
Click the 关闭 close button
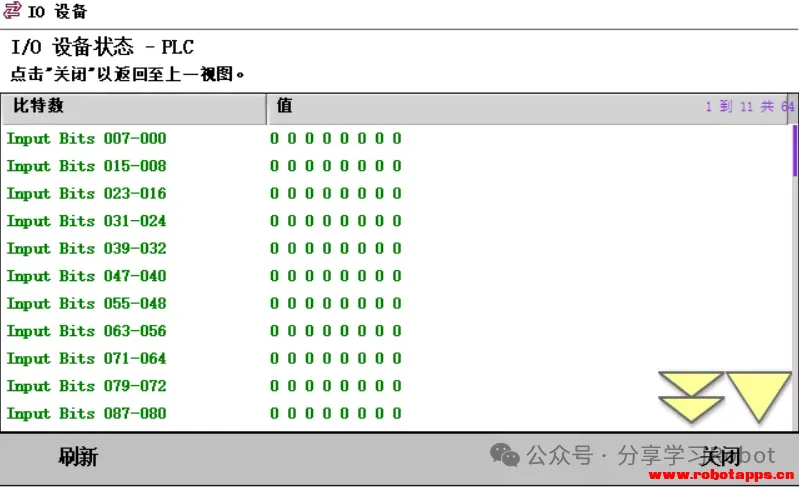coord(720,456)
